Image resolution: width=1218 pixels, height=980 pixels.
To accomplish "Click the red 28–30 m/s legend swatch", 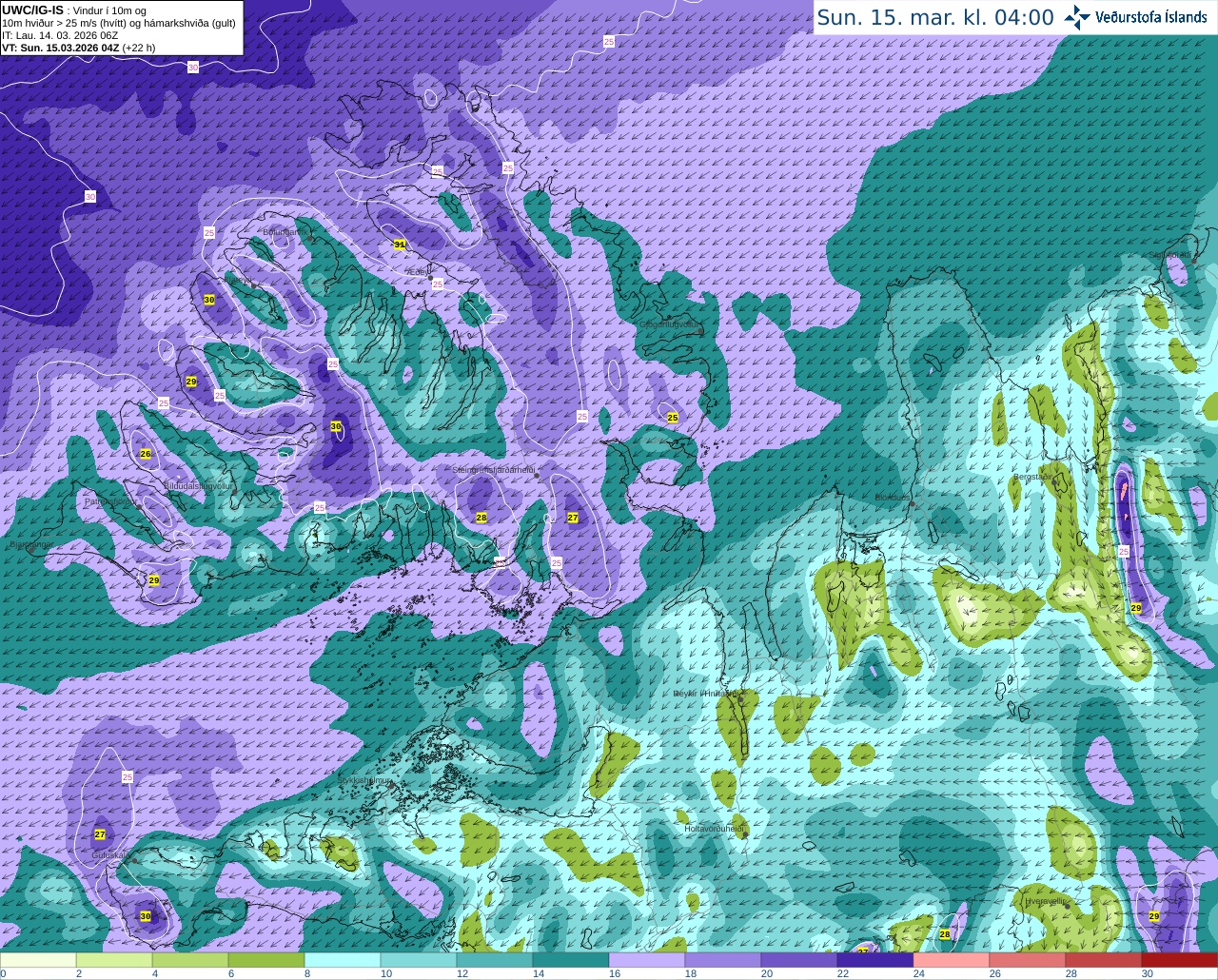I will 1104,960.
